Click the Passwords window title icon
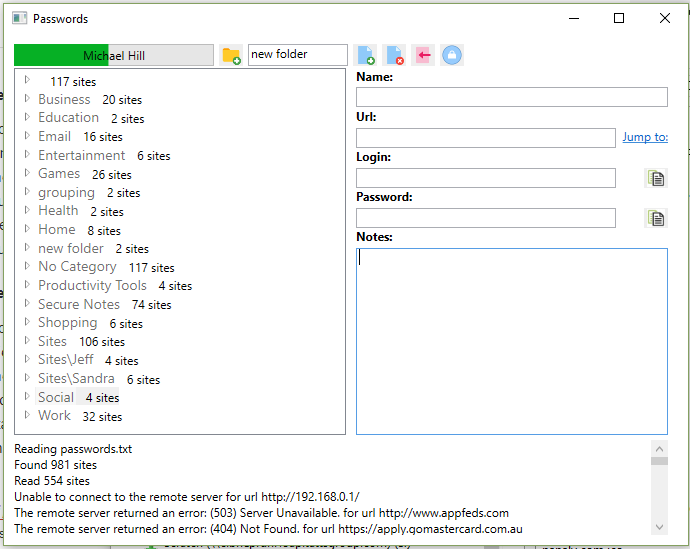The width and height of the screenshot is (690, 549). pyautogui.click(x=19, y=18)
